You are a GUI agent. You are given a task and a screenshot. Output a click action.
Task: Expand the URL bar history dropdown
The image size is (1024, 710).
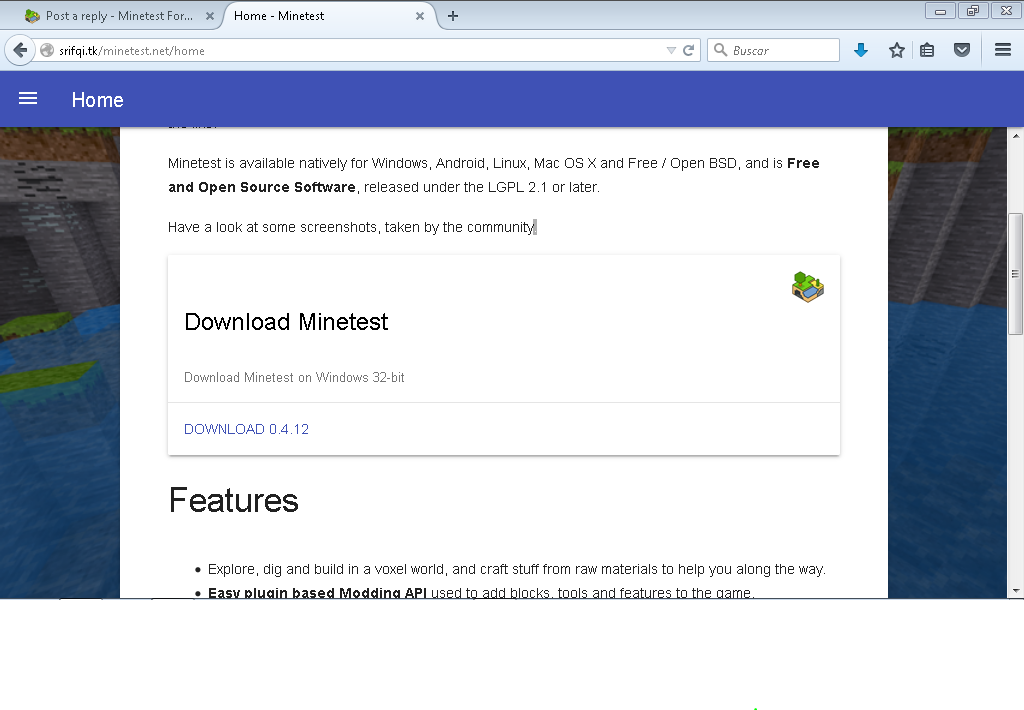(671, 50)
